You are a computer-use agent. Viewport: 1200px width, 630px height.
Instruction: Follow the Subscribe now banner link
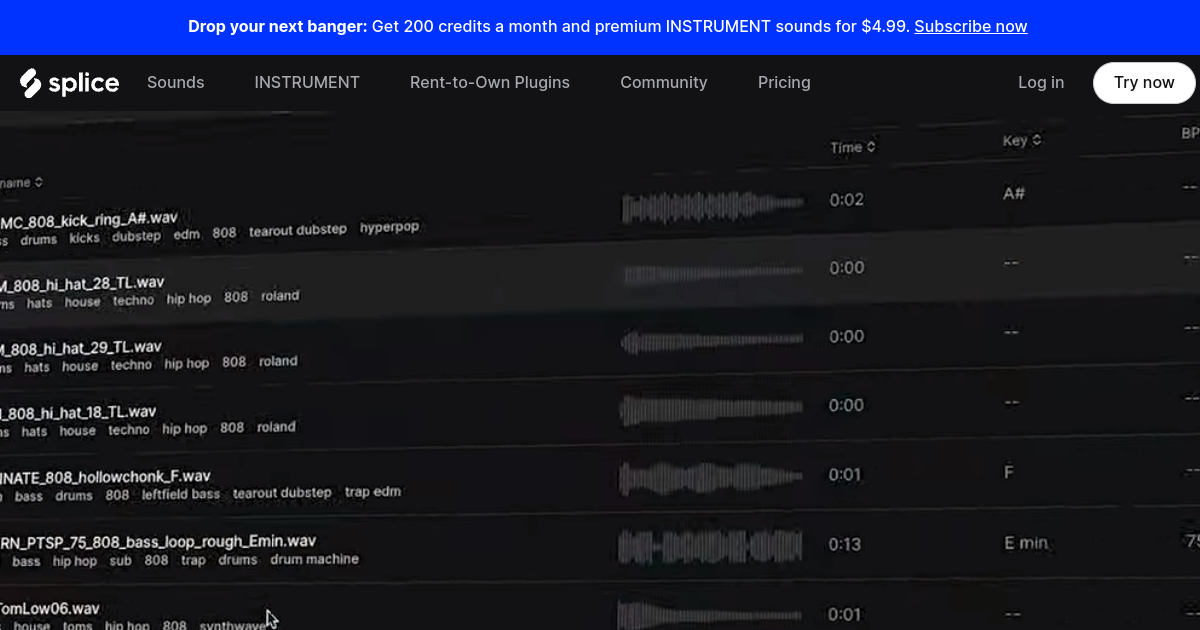[x=971, y=27]
